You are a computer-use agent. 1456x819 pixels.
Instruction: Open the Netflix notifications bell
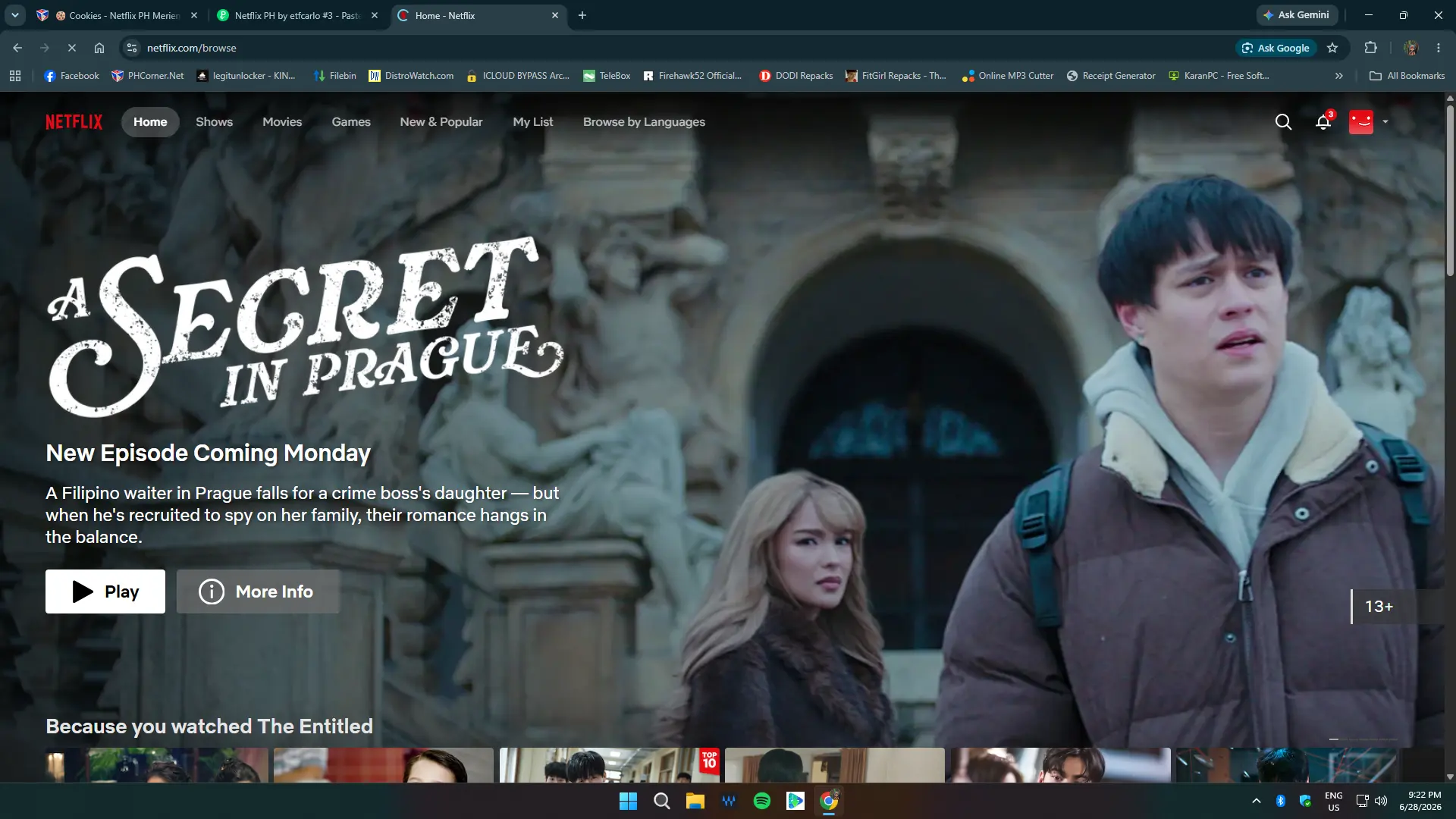click(x=1323, y=121)
